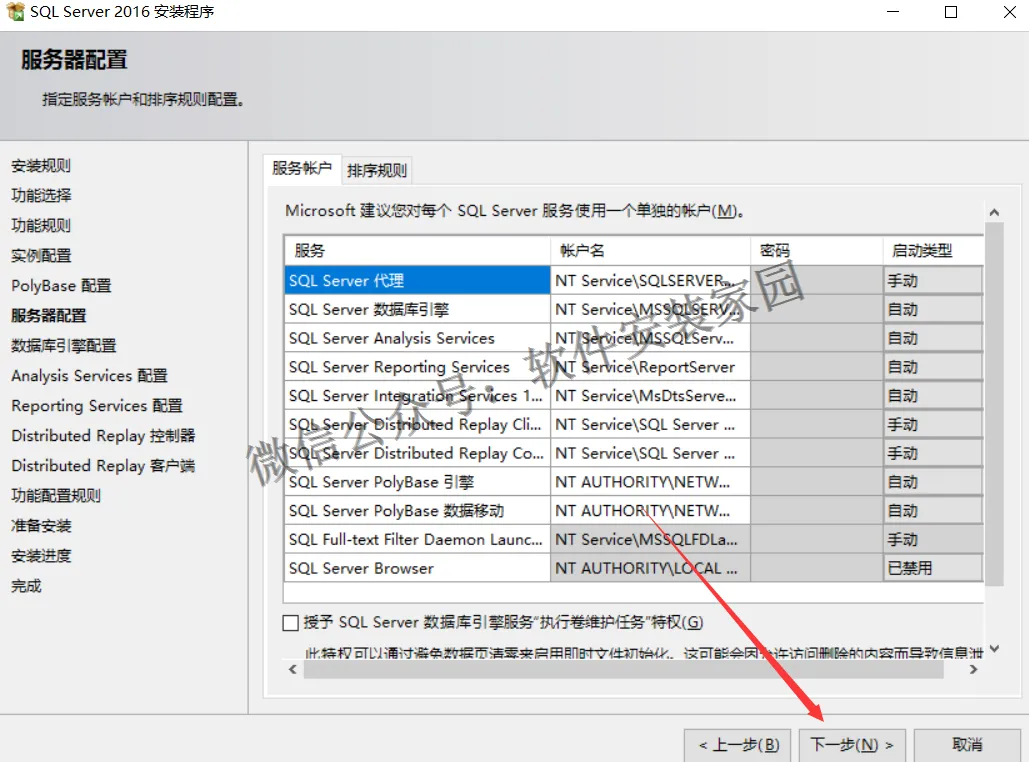Click account name NT Service\MSSQLFDLa...
This screenshot has width=1029, height=762.
tap(650, 540)
